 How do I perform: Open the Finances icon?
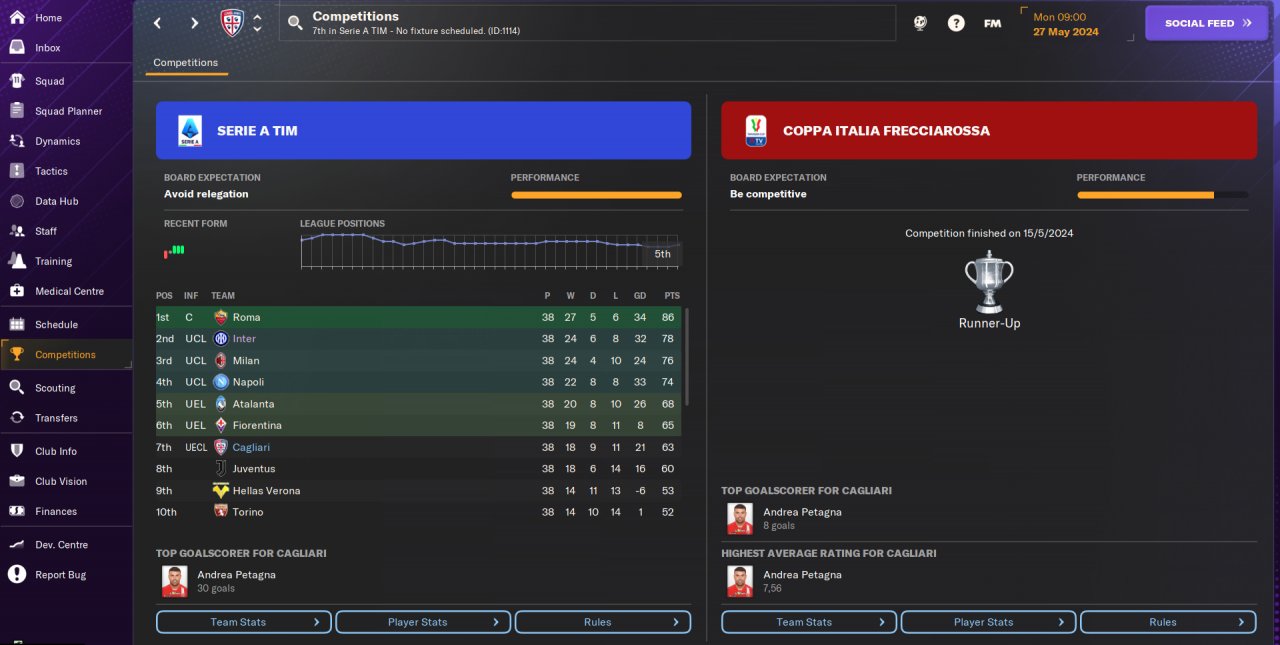17,511
